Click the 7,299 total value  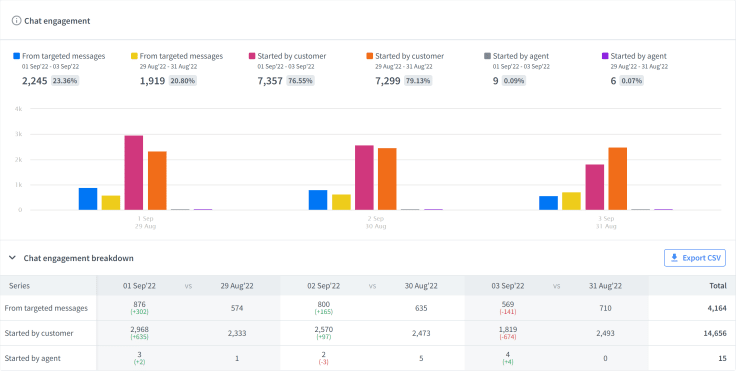tap(388, 81)
